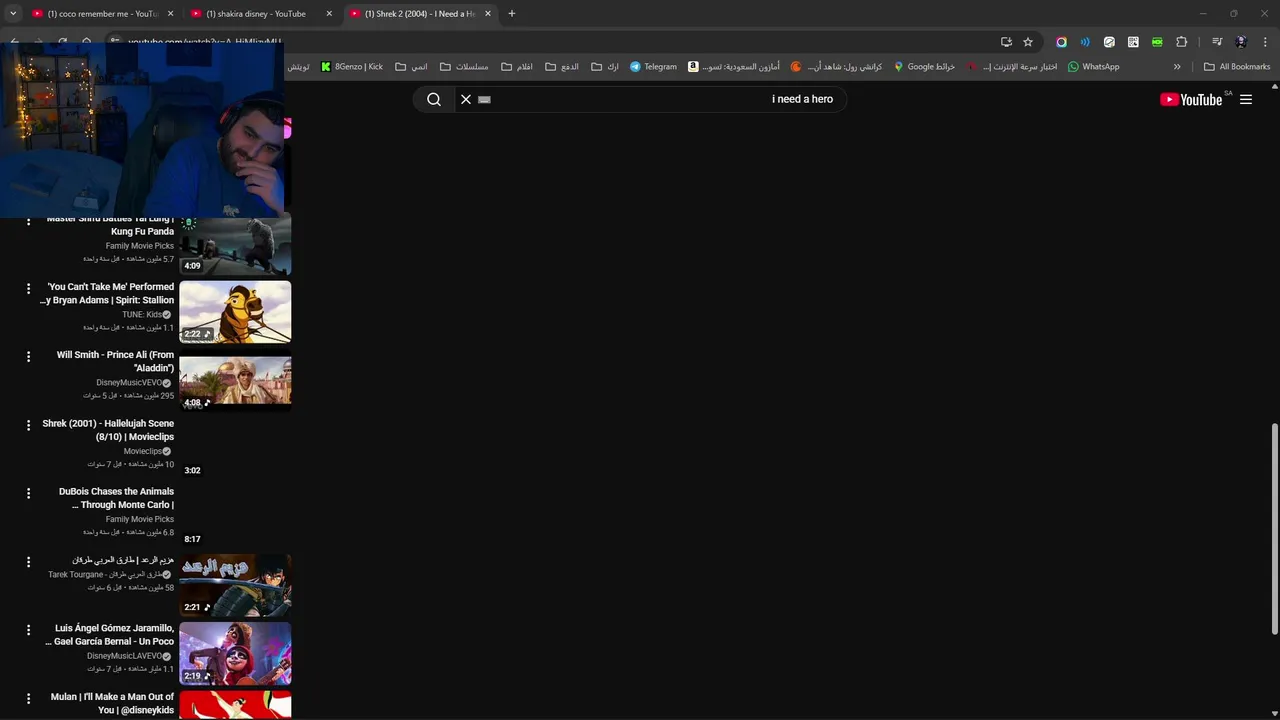The width and height of the screenshot is (1280, 720).
Task: Open options menu for 'Un Poco' video
Action: pos(28,630)
